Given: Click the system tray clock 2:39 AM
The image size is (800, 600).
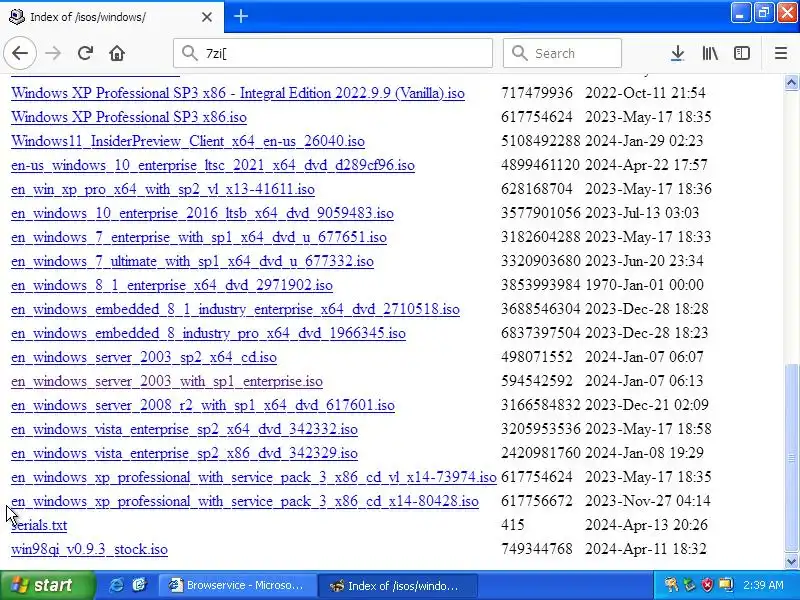Looking at the screenshot, I should (x=763, y=585).
